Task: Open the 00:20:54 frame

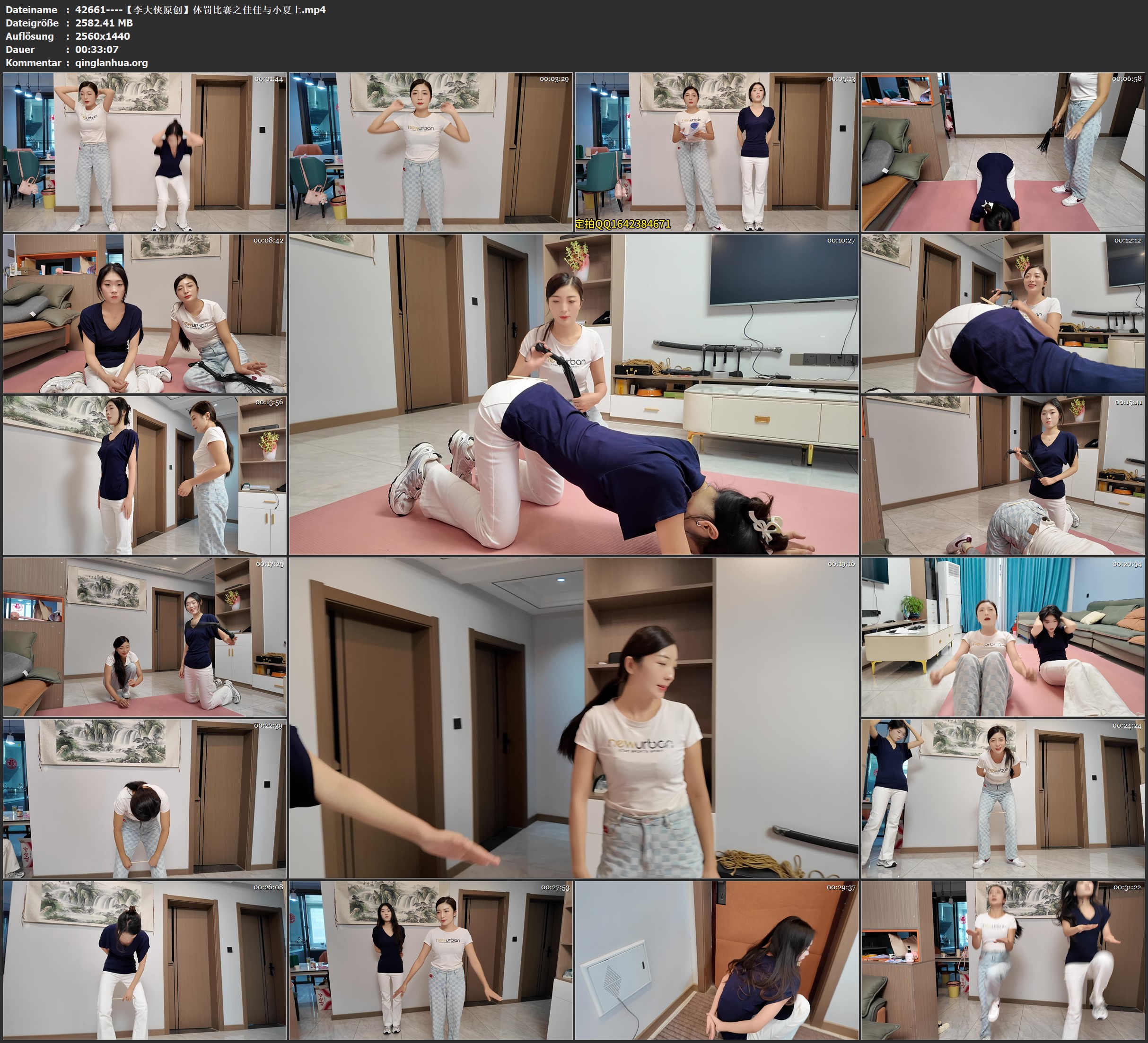Action: coord(1003,637)
